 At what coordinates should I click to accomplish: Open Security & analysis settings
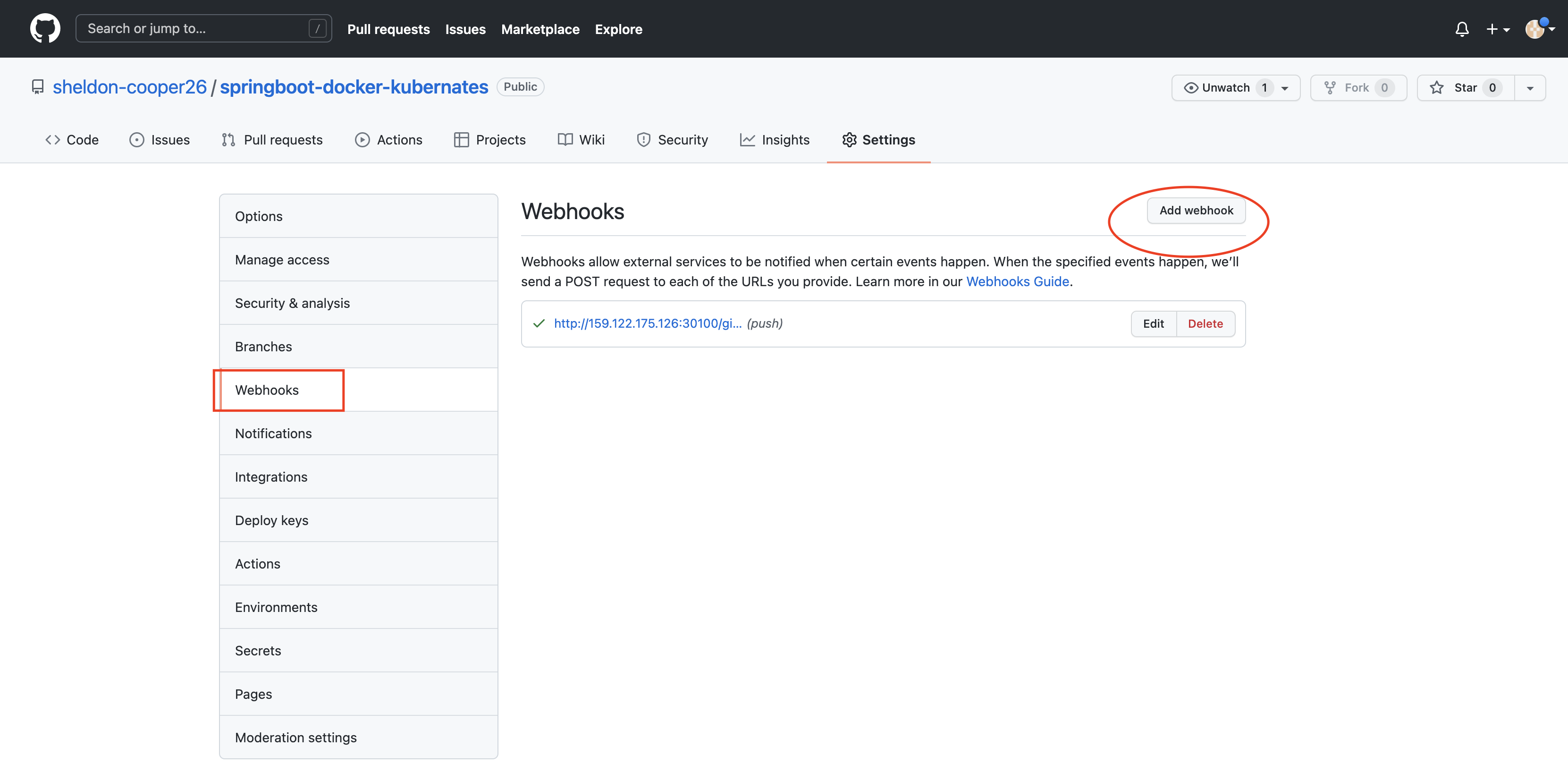click(359, 303)
